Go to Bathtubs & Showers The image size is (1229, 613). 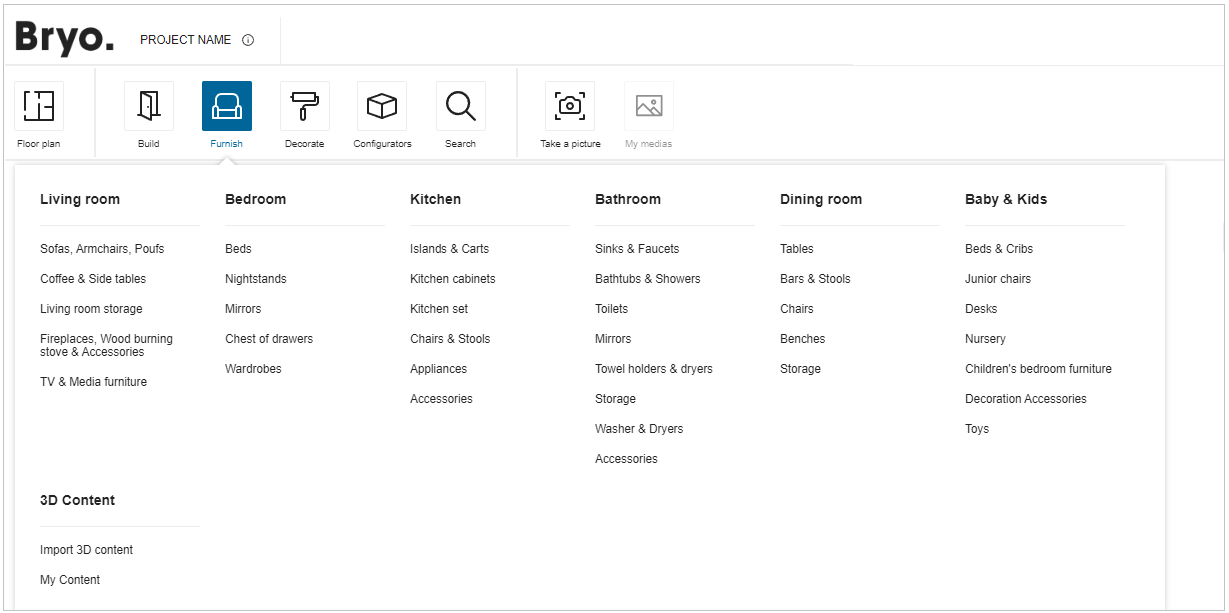pos(647,279)
